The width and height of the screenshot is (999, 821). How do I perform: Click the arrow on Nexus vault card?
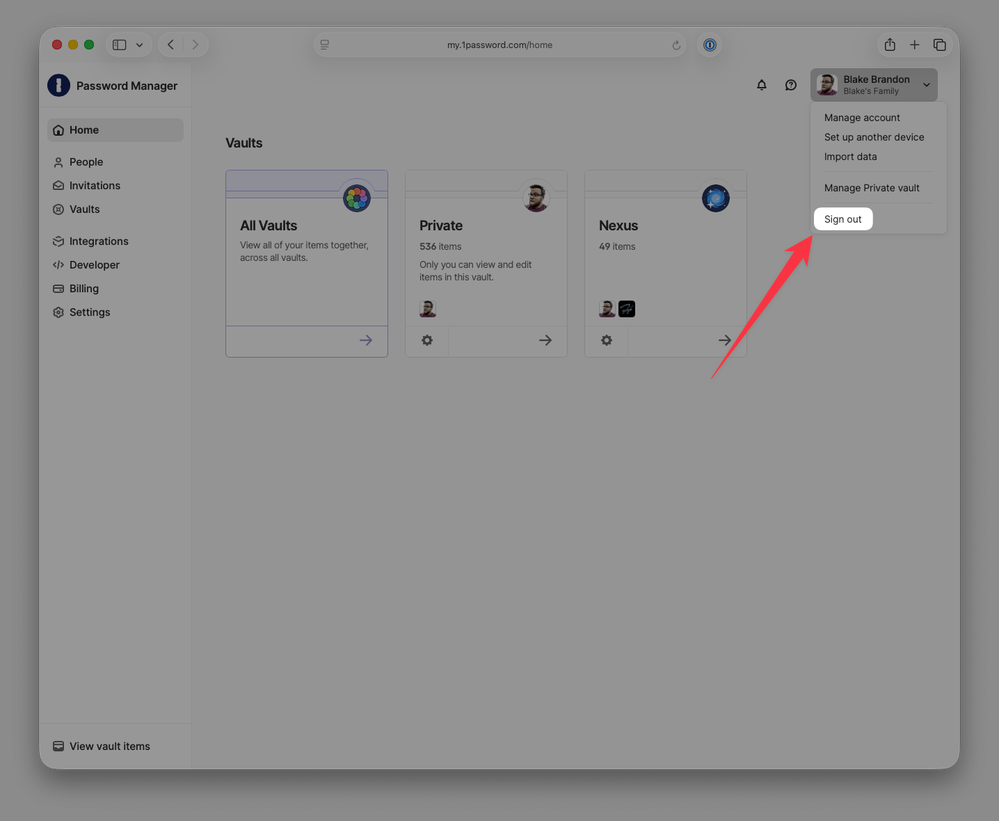724,340
